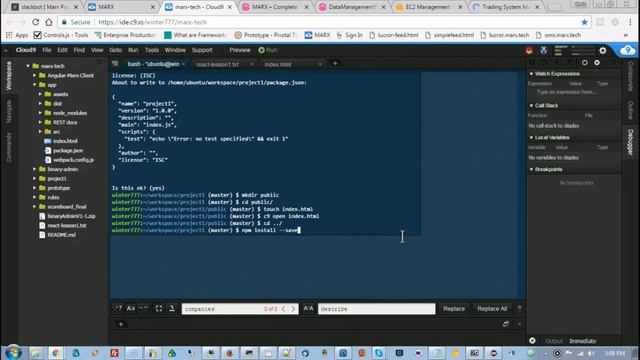
Task: Open the Window menu in Cloud9
Action: (175, 50)
